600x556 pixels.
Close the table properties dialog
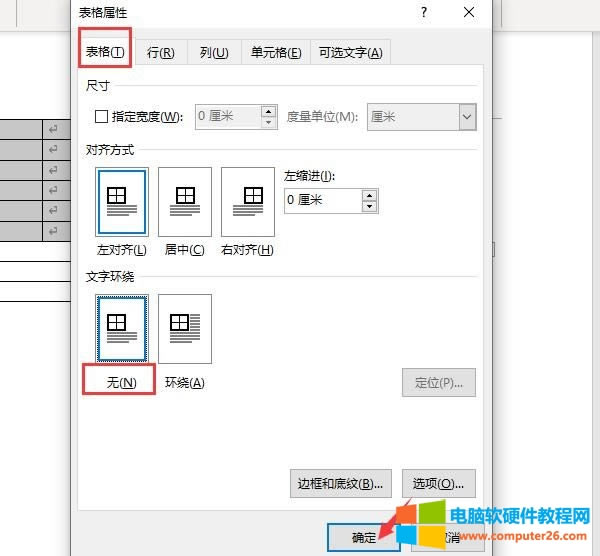click(x=469, y=12)
